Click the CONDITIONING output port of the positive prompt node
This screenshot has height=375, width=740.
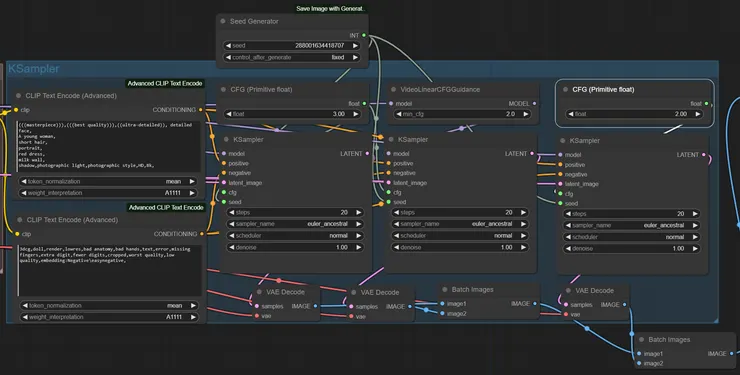pos(201,109)
